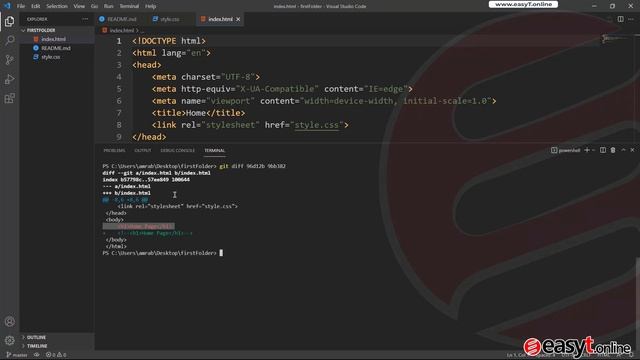Click the '+++ b/index.html' terminal line
This screenshot has height=360, width=640.
[x=127, y=193]
